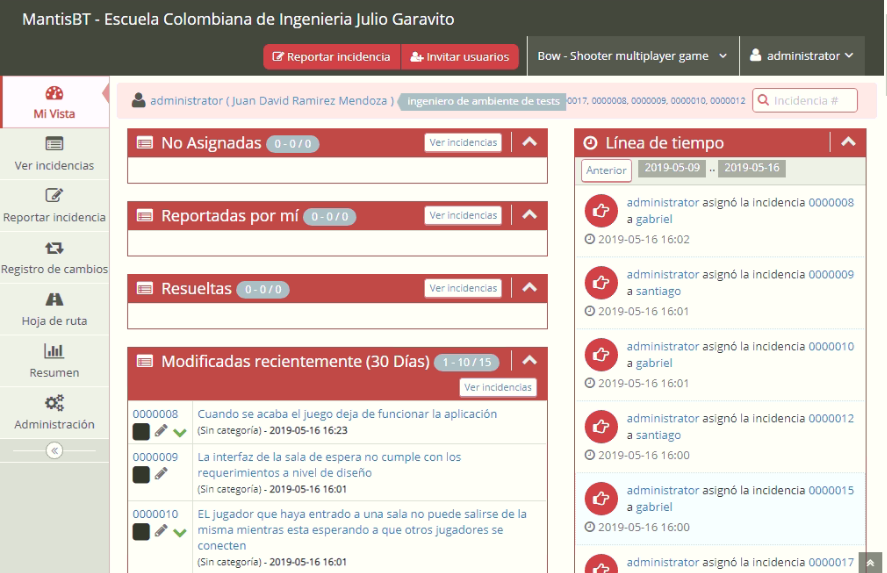
Task: Click the 2019-05-16 timeline end date
Action: click(752, 168)
